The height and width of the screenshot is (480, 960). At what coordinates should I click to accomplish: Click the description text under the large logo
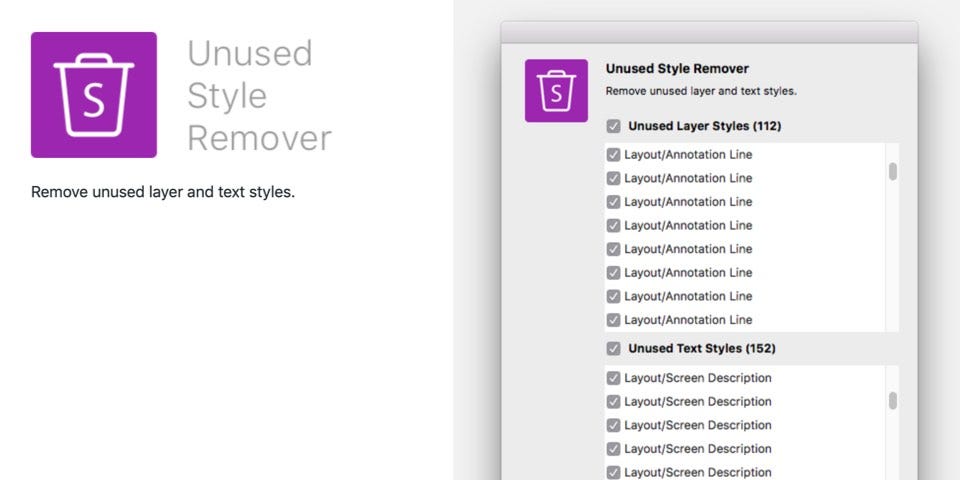pos(163,192)
